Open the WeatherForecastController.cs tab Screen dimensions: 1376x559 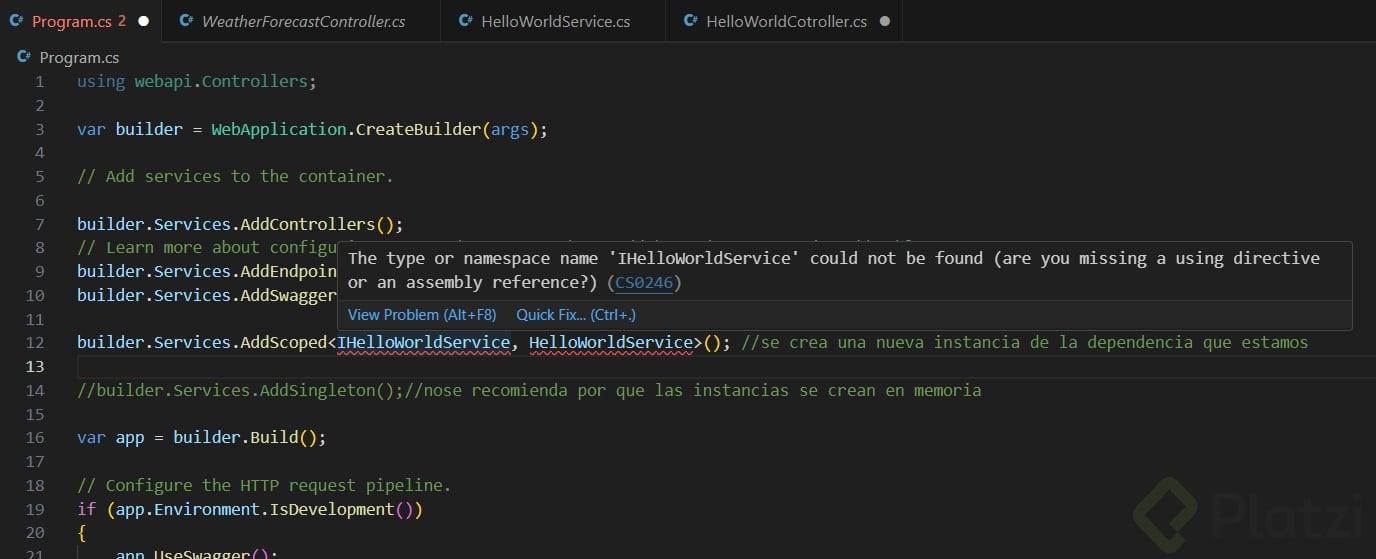click(303, 21)
